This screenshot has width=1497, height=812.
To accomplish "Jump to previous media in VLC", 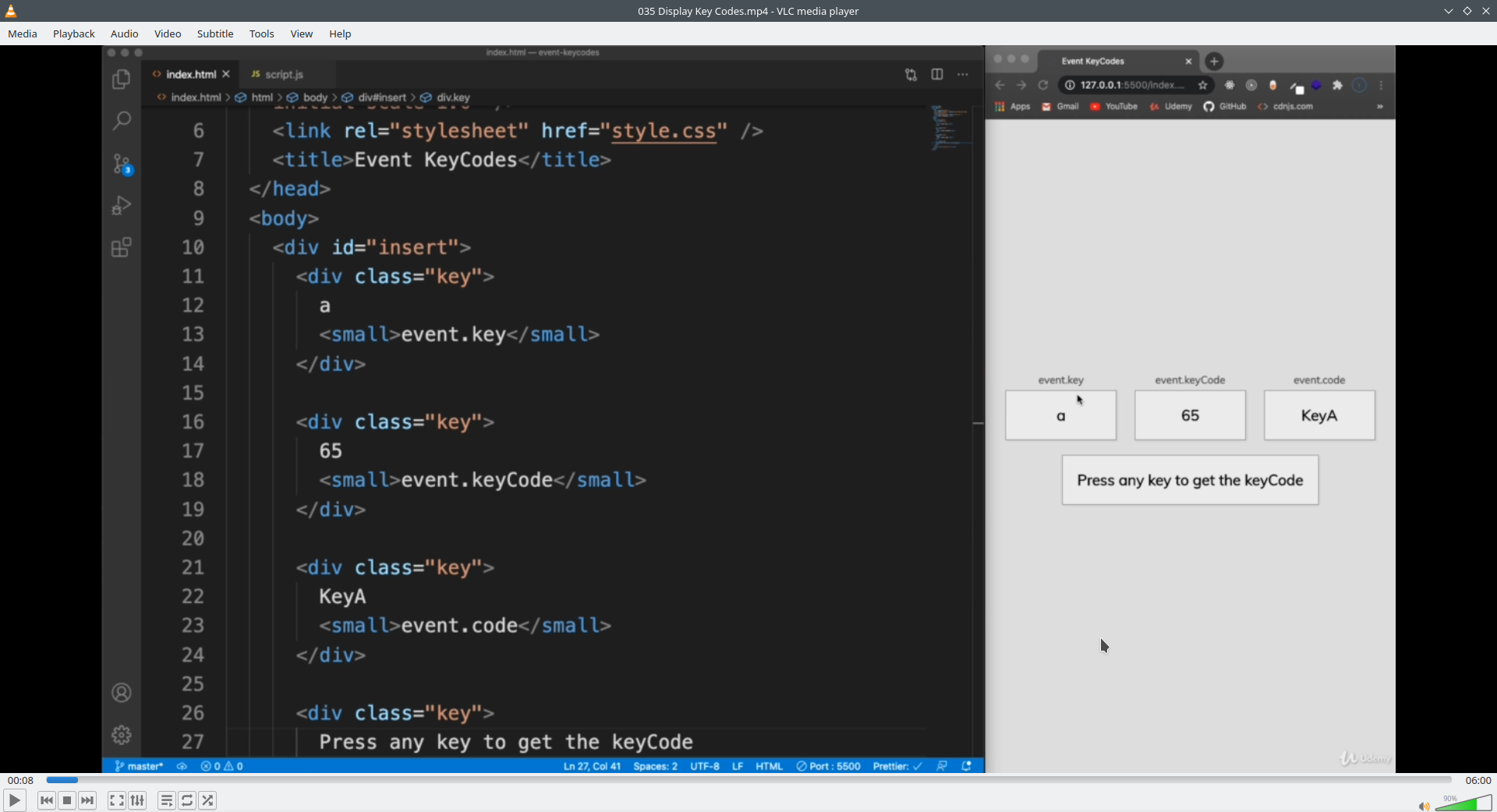I will coord(47,800).
